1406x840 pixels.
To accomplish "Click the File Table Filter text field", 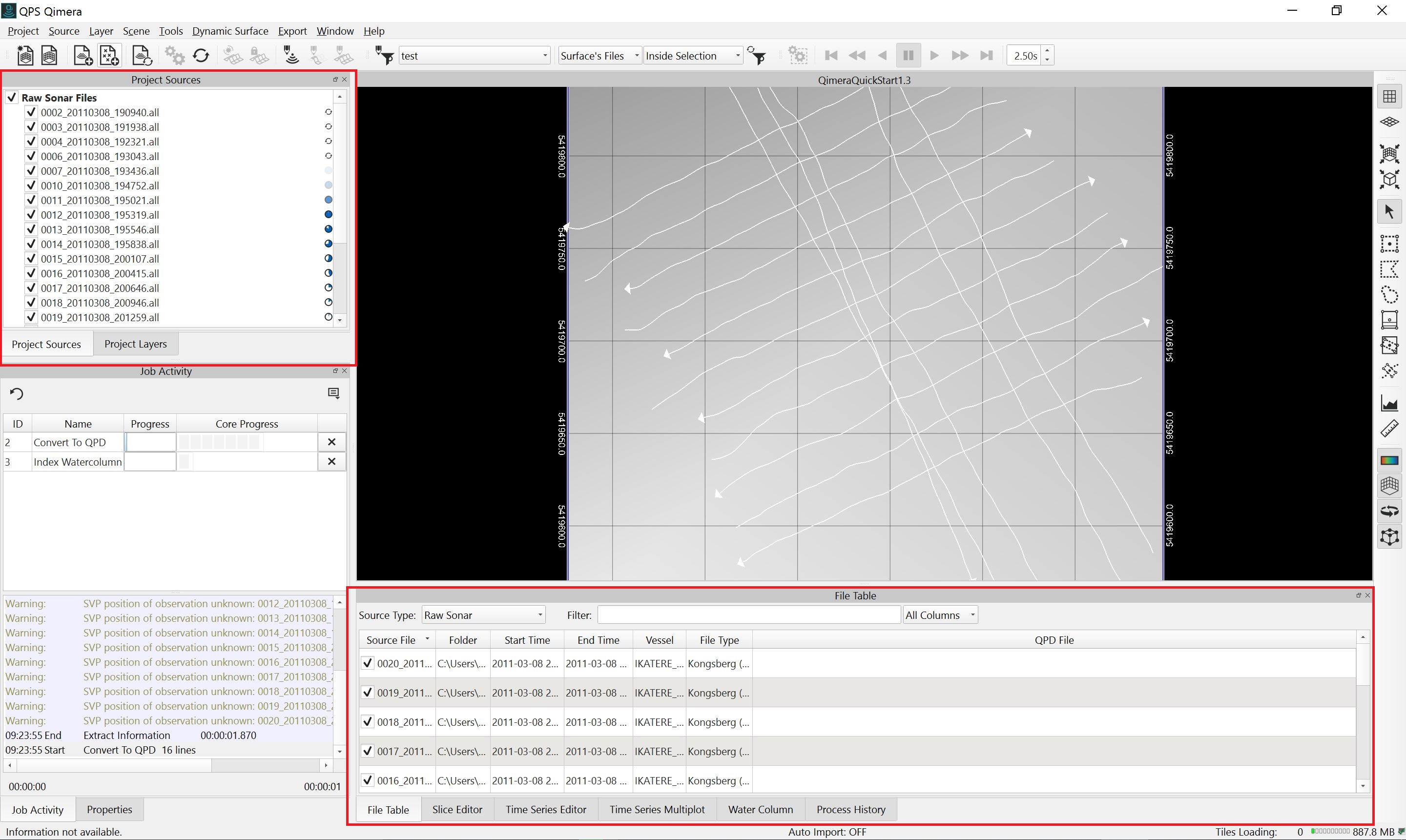I will [748, 615].
